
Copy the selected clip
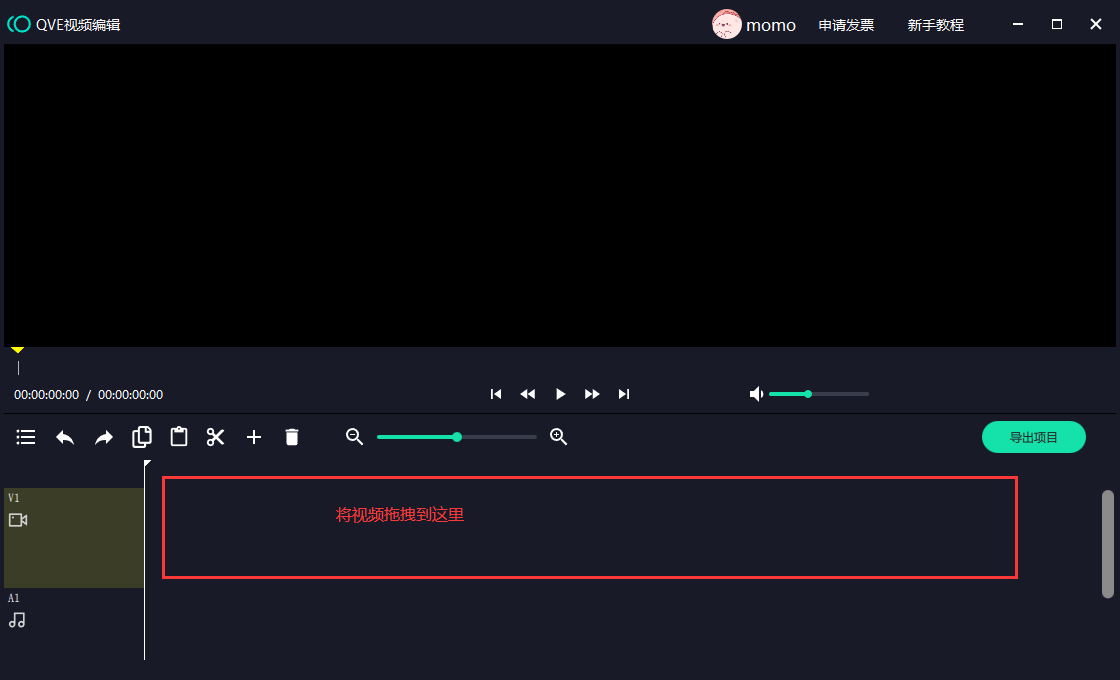141,437
